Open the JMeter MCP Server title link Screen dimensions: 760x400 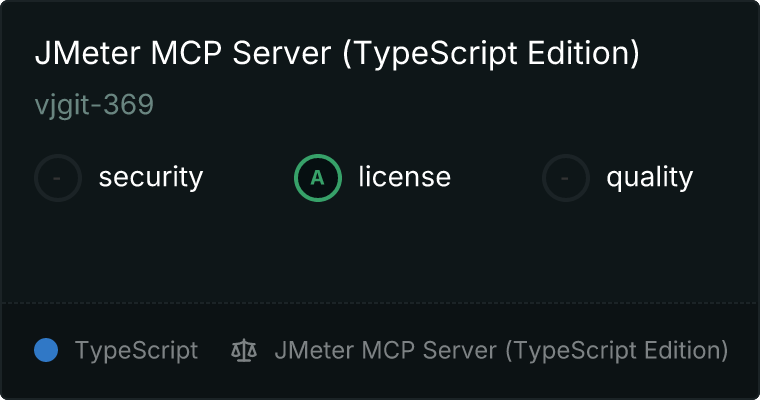(337, 53)
